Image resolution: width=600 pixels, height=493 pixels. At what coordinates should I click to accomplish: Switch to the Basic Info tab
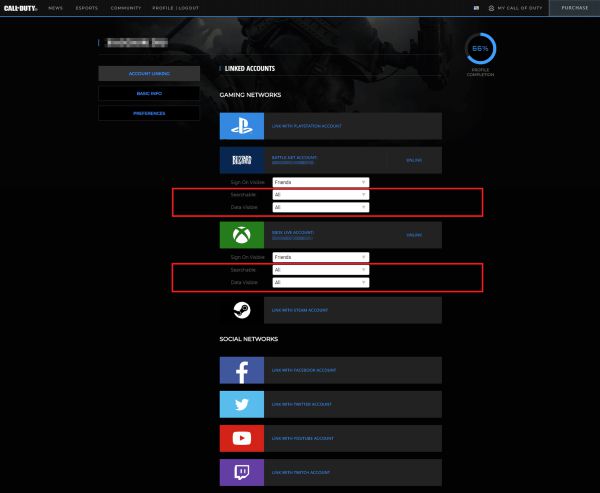point(149,93)
